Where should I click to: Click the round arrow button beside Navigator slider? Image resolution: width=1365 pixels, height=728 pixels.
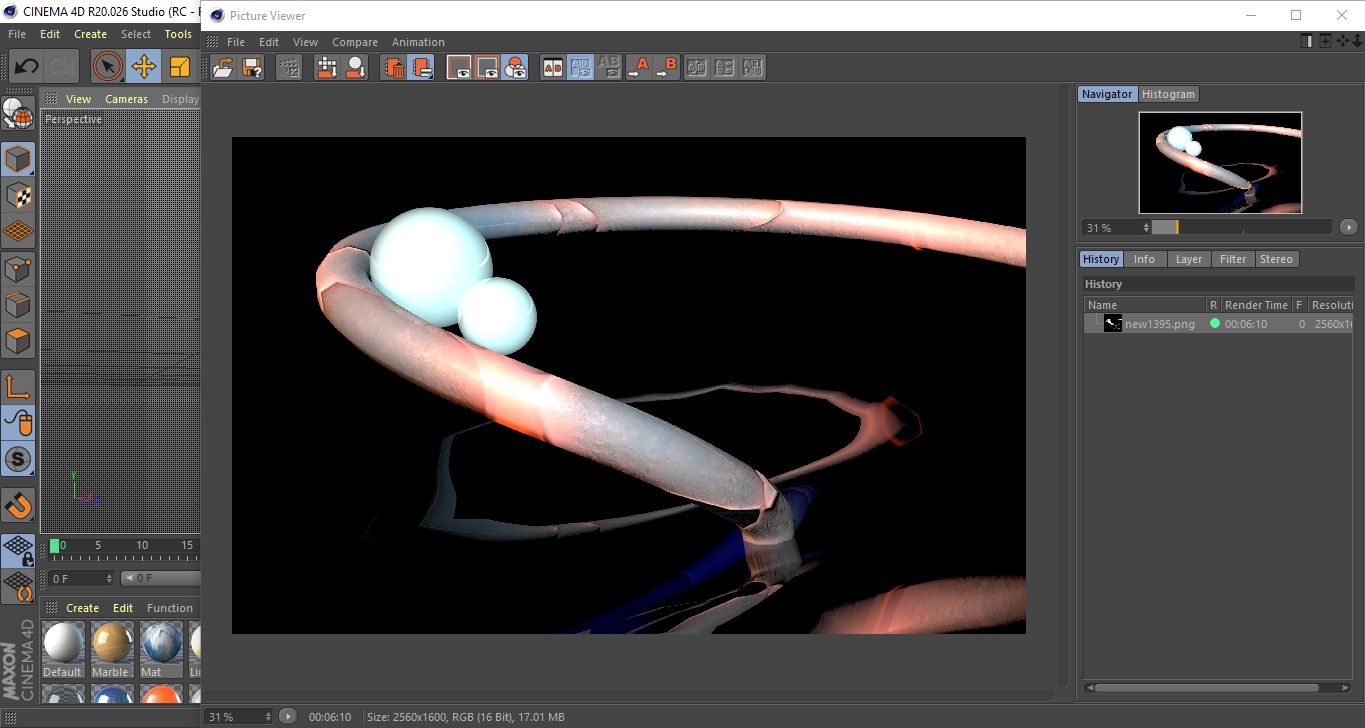[1349, 228]
